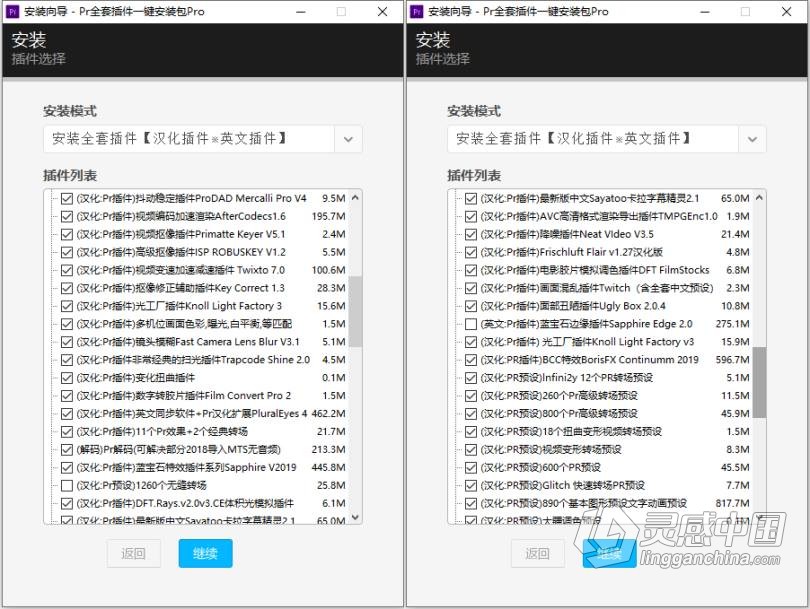Uncheck 600个PR预设 checkbox

point(471,467)
